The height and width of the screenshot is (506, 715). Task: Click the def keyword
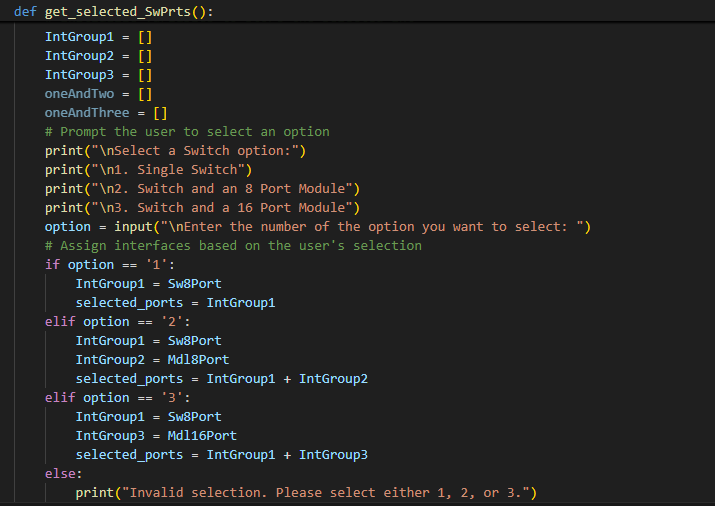pyautogui.click(x=26, y=11)
